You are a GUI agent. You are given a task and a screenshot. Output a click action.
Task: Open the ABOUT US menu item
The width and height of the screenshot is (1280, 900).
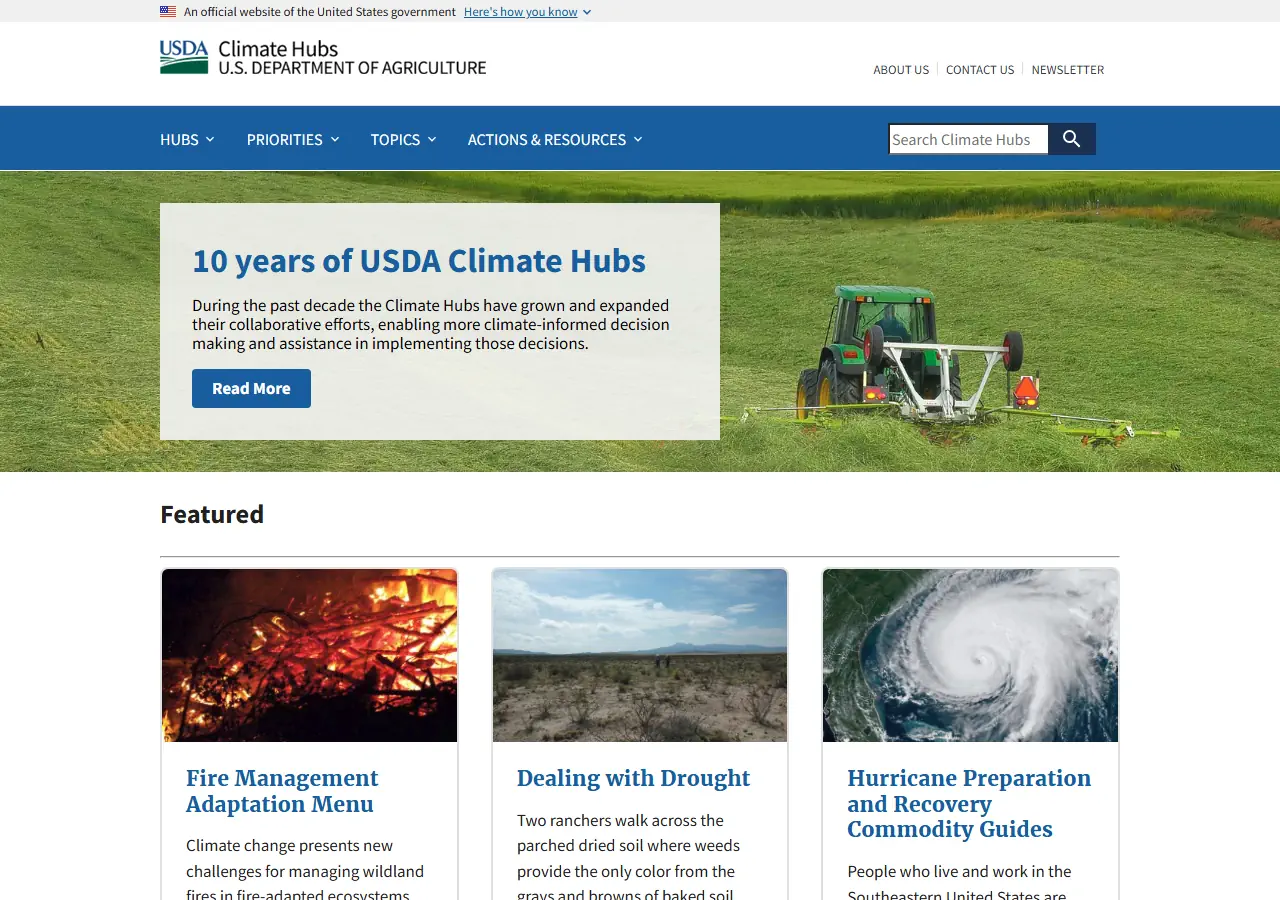901,69
